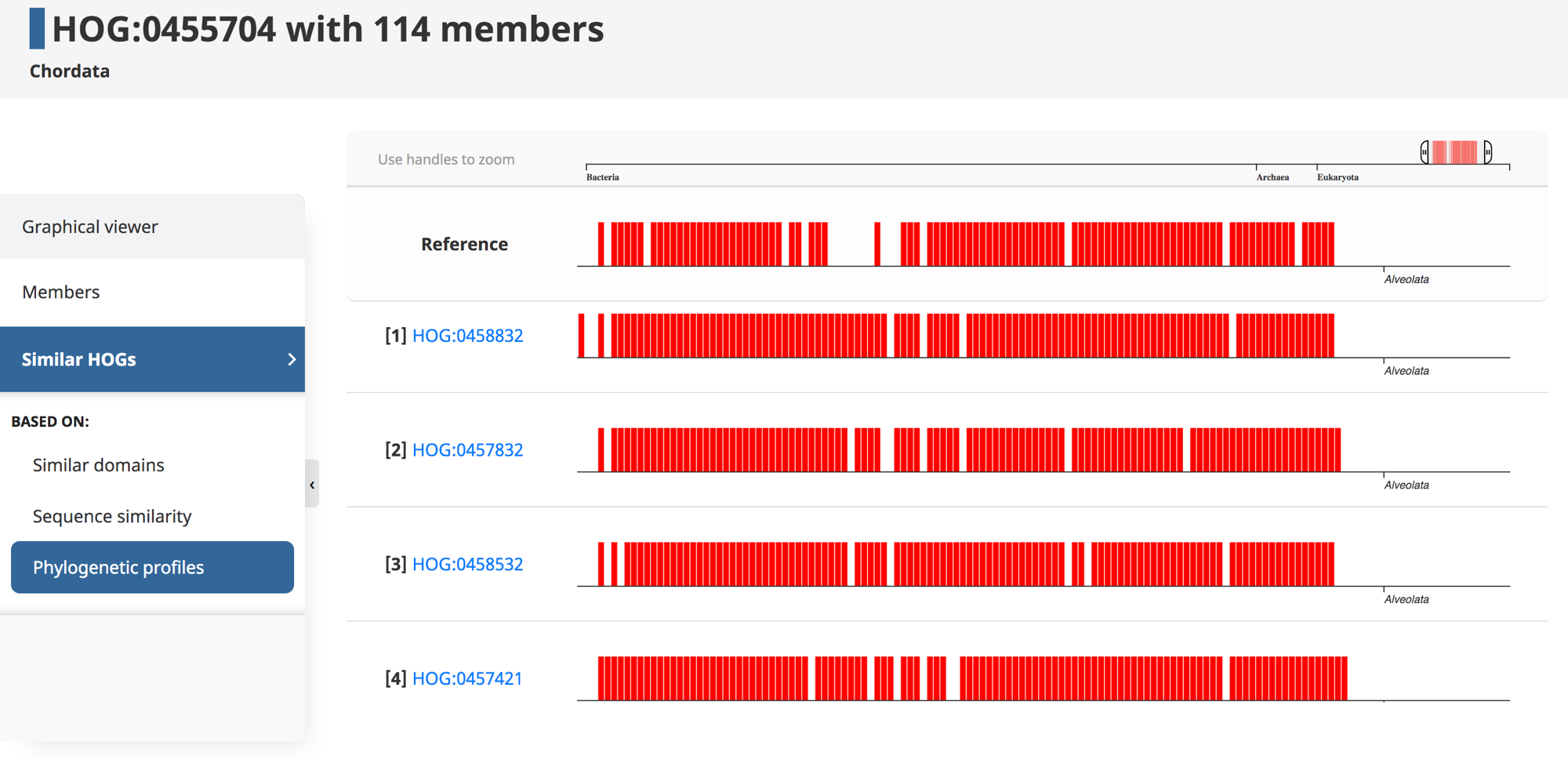This screenshot has width=1568, height=760.
Task: Click the Reference profile bar chart
Action: (x=964, y=244)
